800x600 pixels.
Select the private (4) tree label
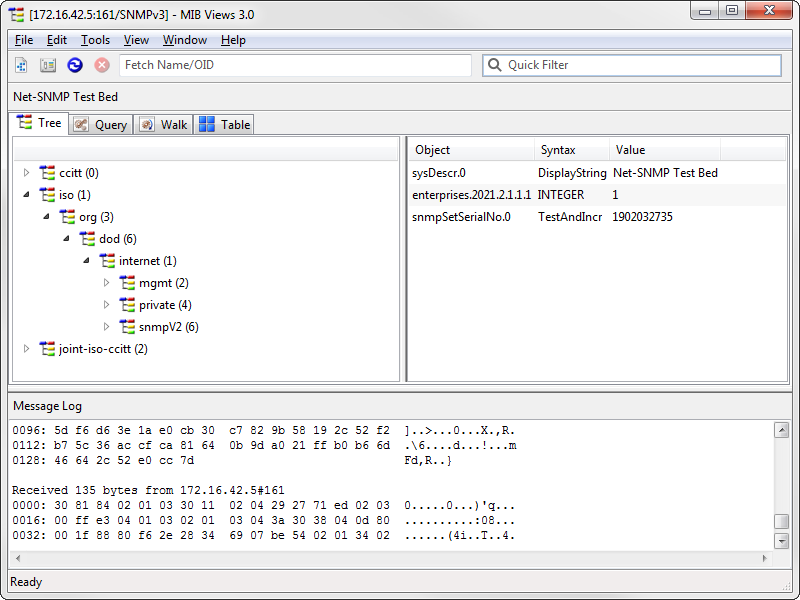(165, 305)
